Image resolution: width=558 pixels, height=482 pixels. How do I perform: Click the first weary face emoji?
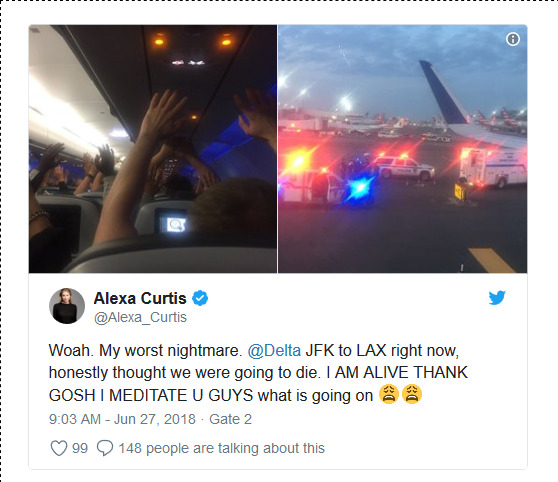(389, 394)
